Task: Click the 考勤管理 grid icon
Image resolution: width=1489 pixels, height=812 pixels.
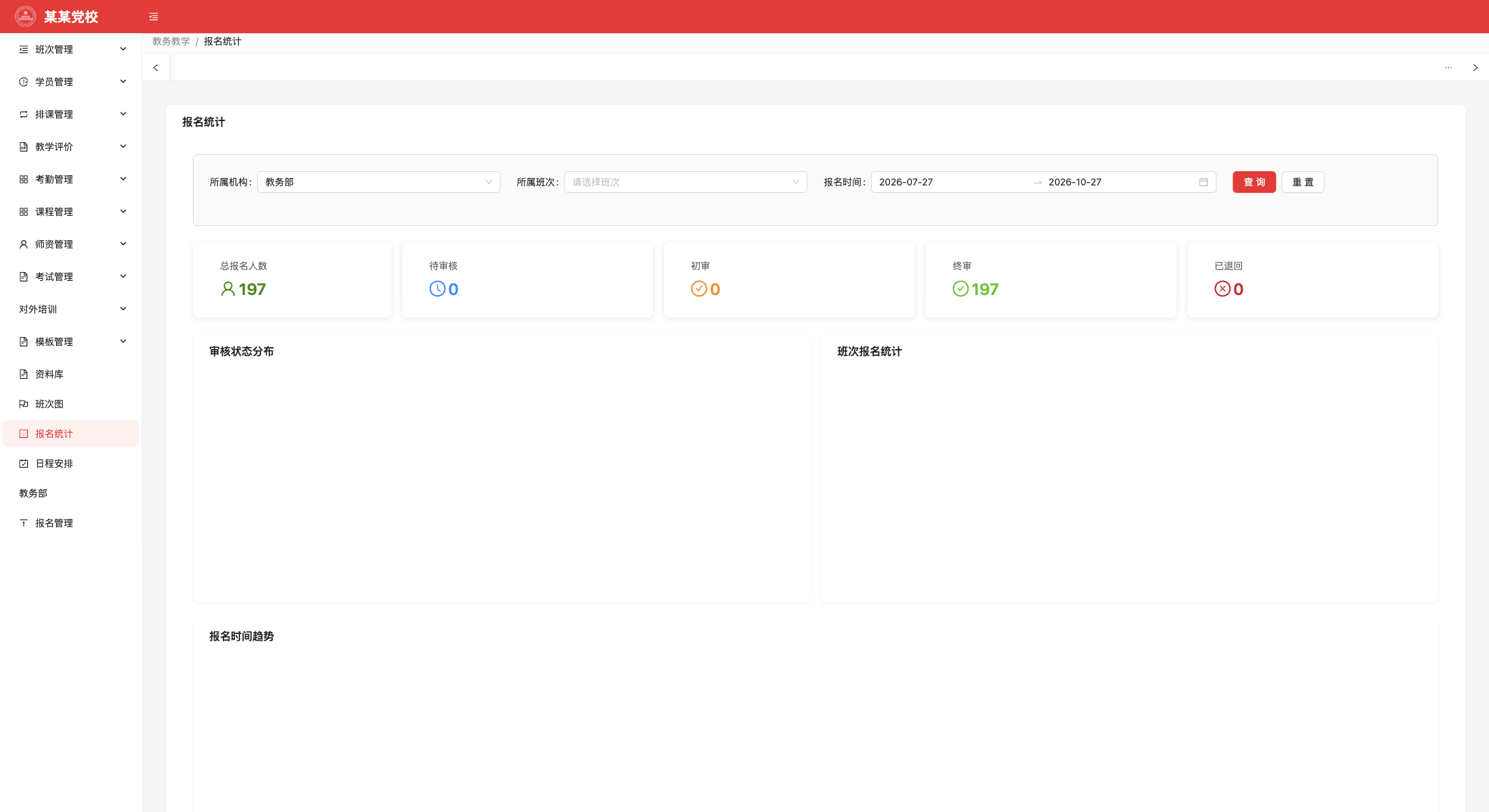Action: [24, 179]
